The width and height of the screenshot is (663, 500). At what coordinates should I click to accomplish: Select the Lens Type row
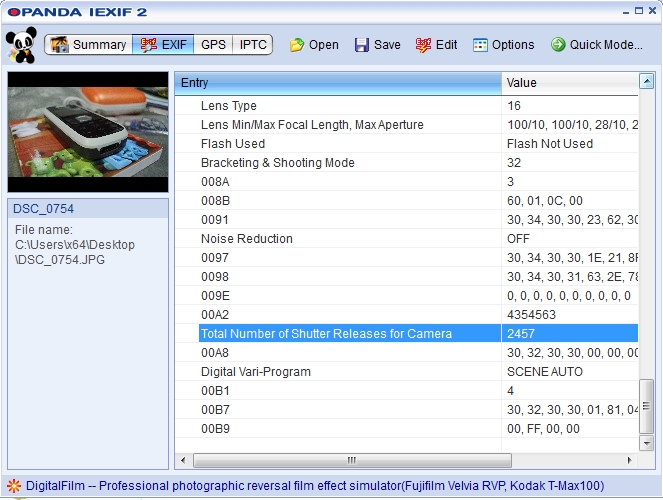(x=407, y=106)
